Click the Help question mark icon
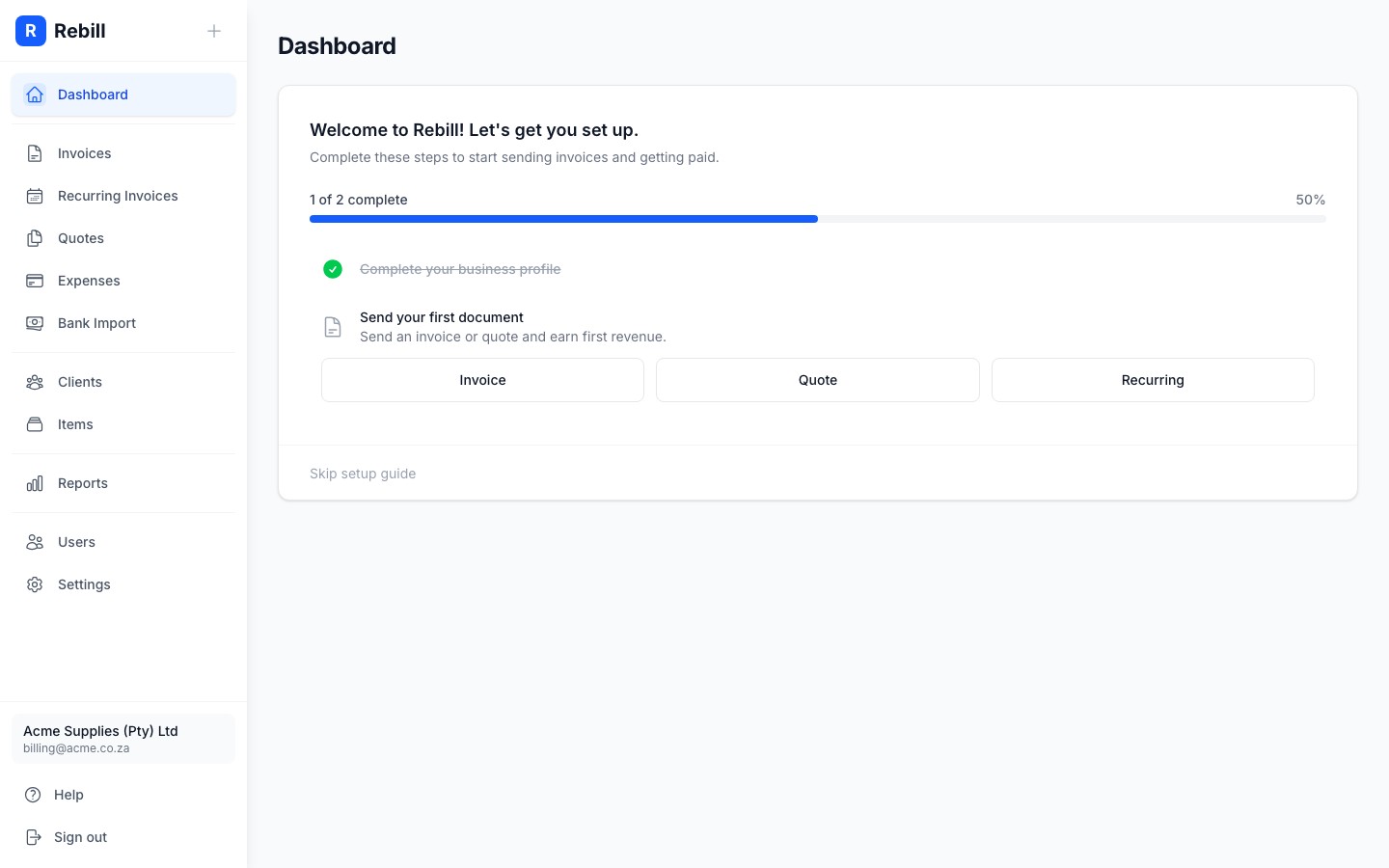 [33, 795]
